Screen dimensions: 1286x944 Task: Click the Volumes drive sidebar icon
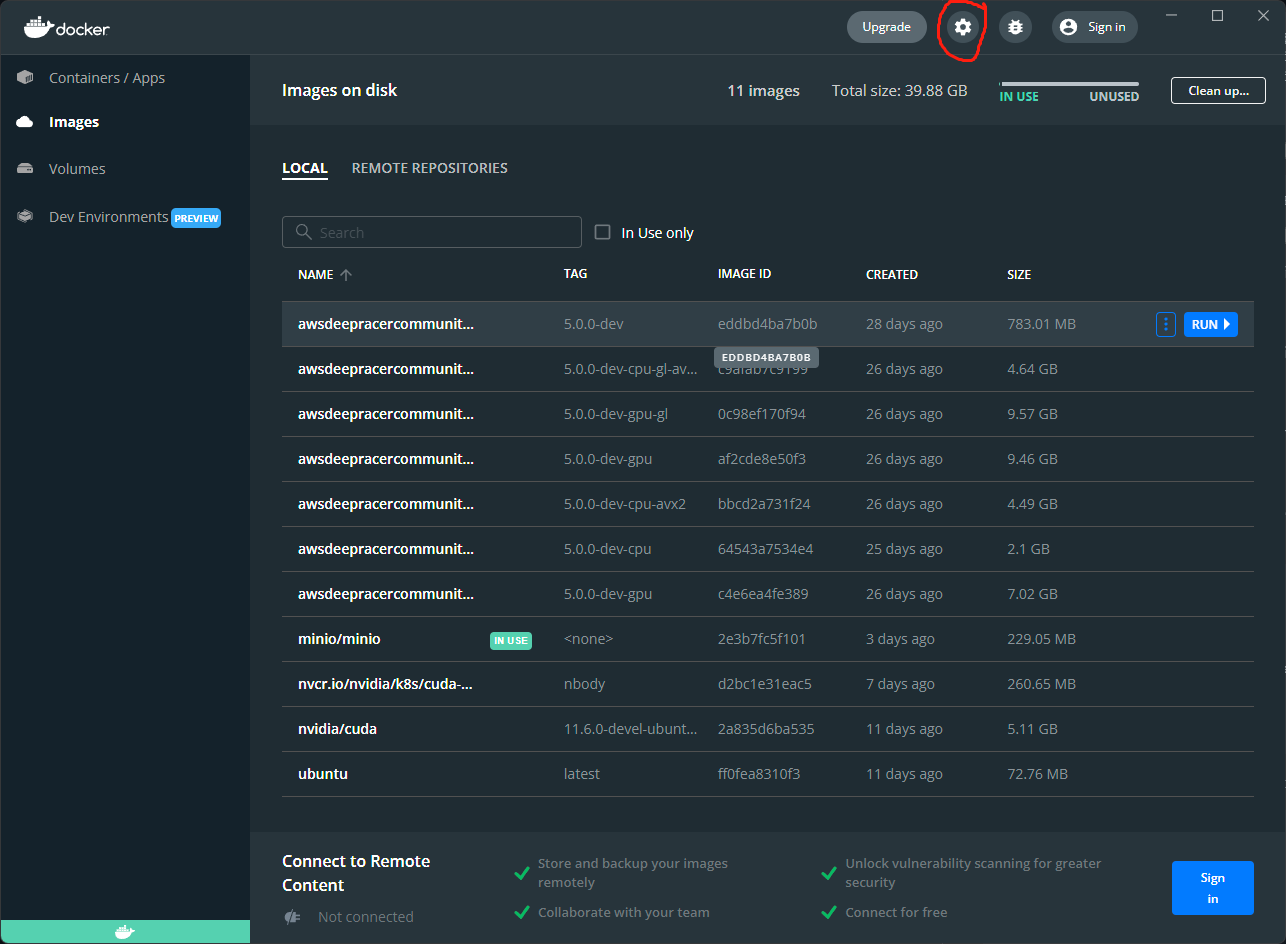[x=25, y=169]
